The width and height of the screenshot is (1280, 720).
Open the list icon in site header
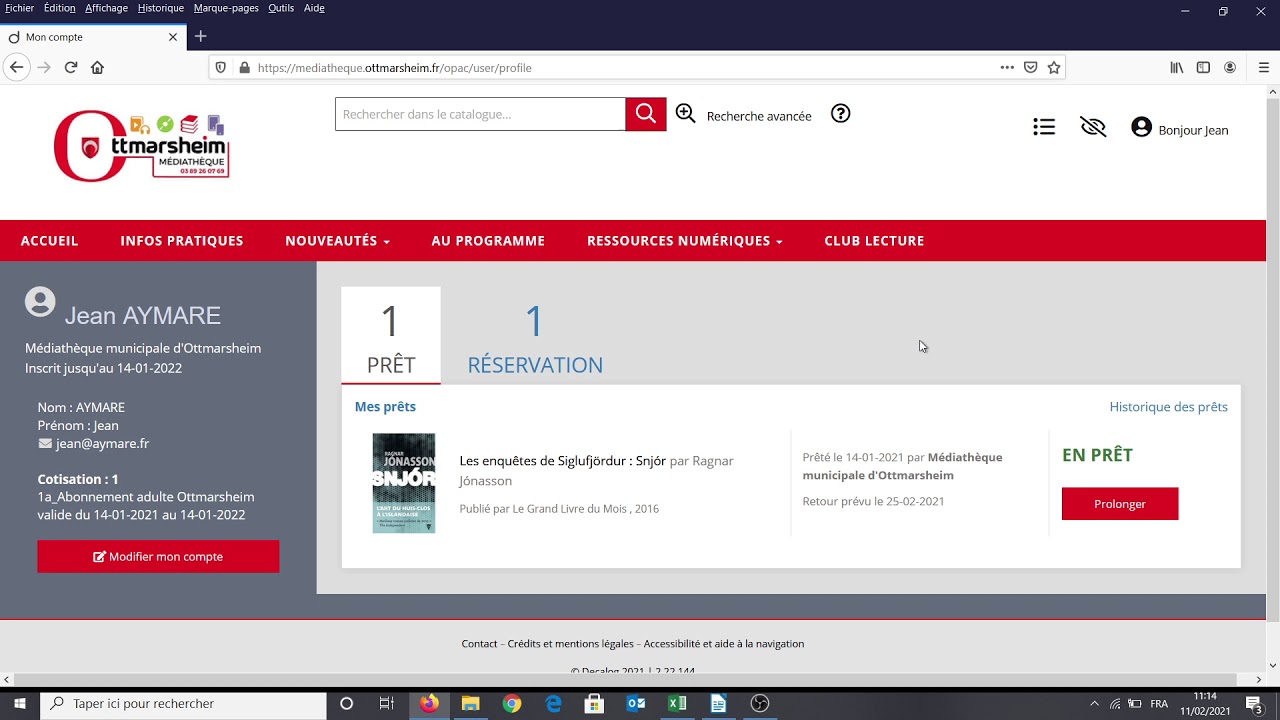[1044, 127]
